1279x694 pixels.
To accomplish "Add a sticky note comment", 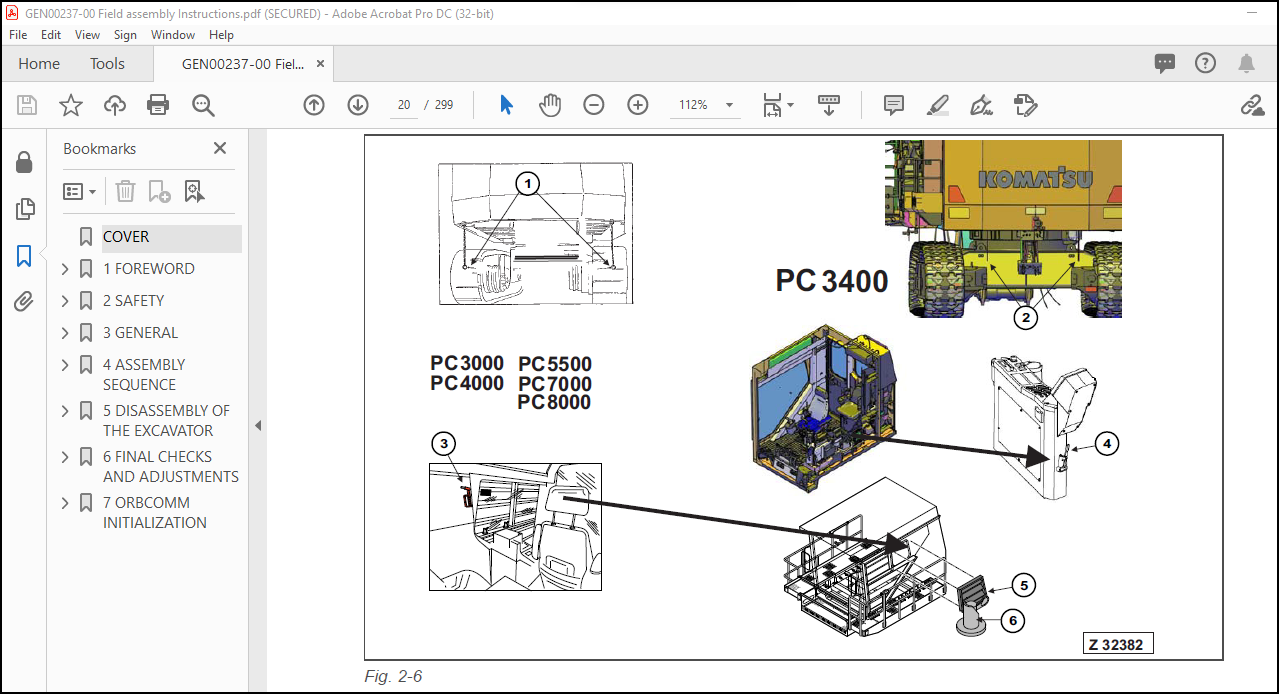I will click(894, 105).
